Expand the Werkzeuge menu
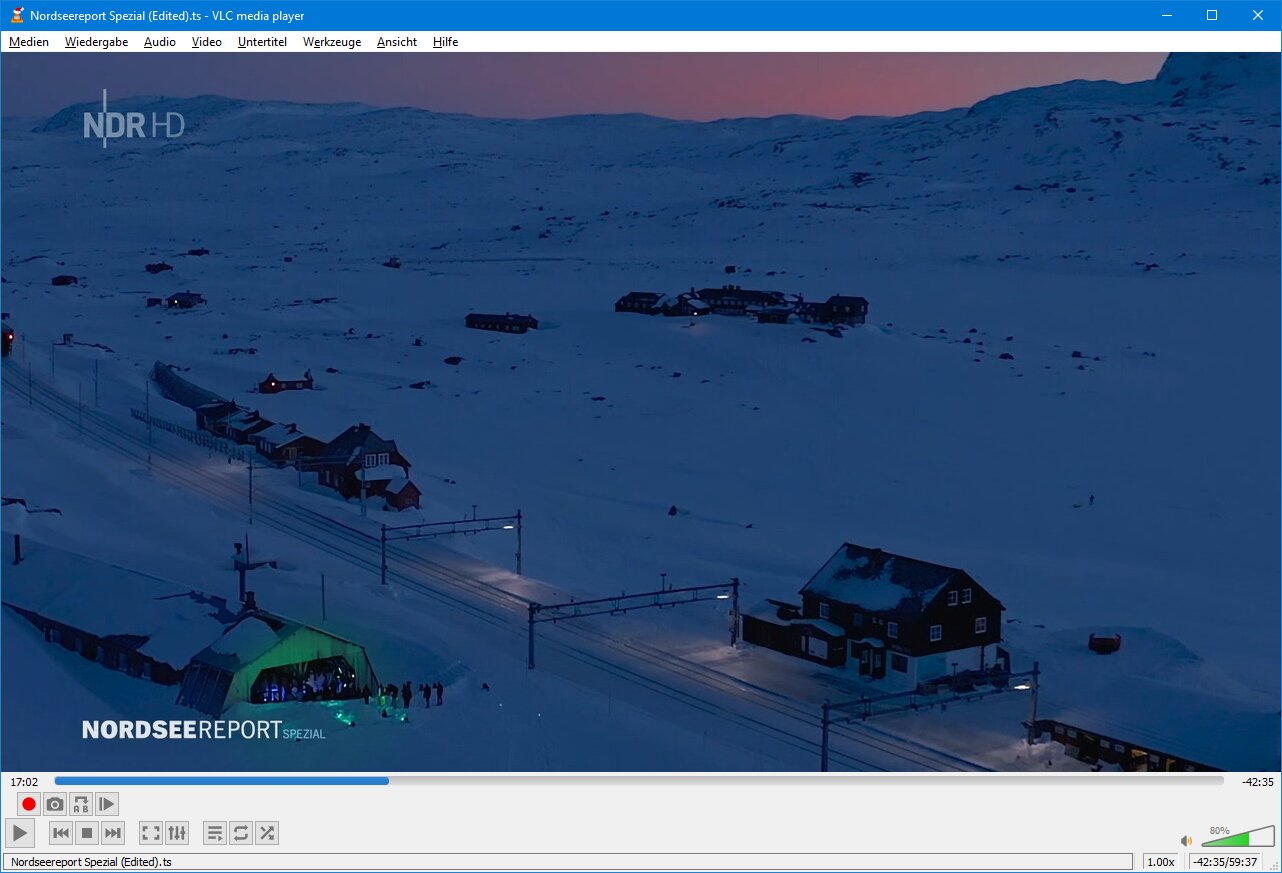Screen dimensions: 1282x873 coord(332,42)
